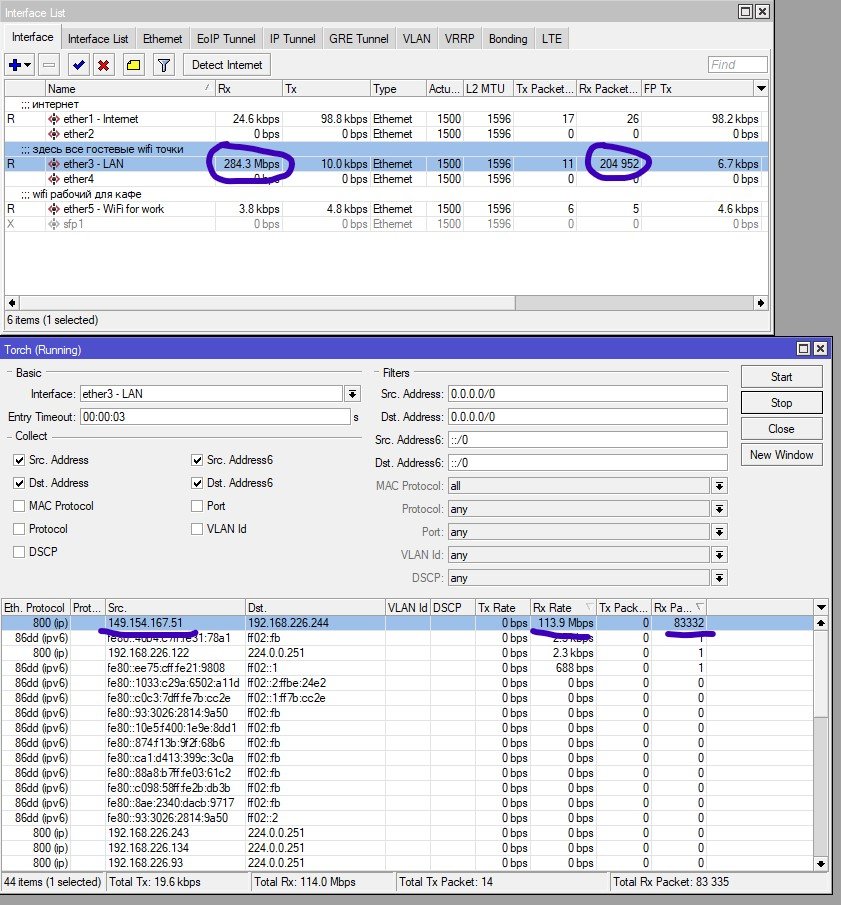Click the yellow Comment note icon
Viewport: 841px width, 905px height.
133,65
